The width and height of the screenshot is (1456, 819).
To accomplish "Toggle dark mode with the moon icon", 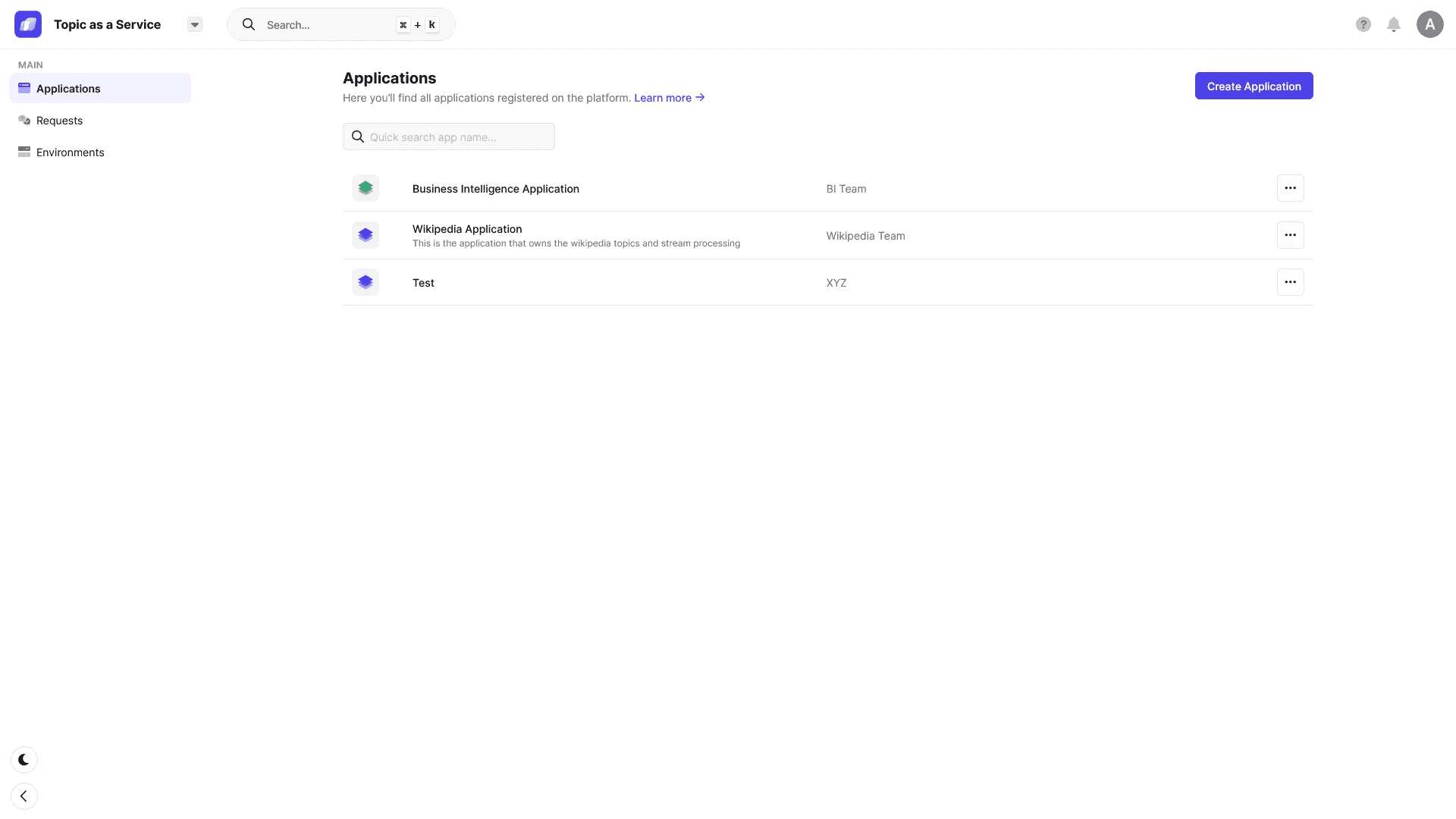I will [24, 760].
